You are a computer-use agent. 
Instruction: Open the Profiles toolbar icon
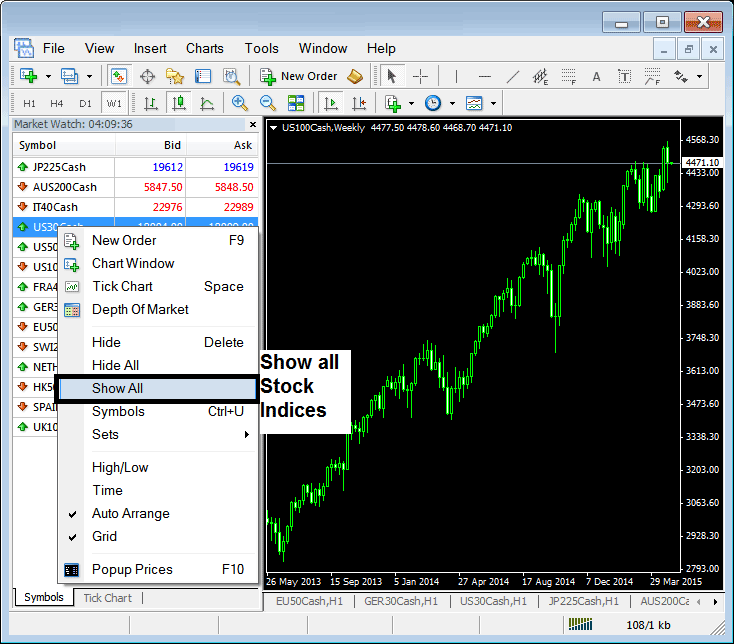(69, 76)
